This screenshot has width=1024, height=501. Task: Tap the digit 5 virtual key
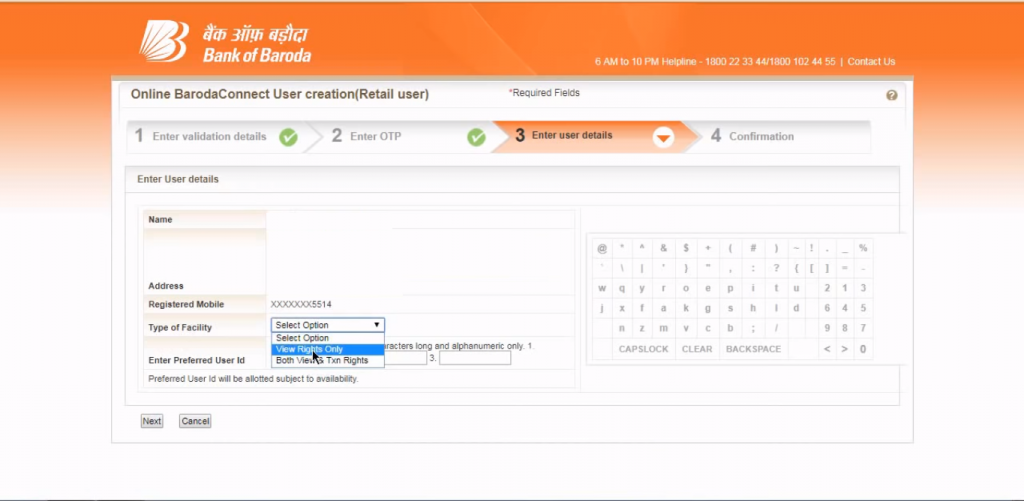pos(863,308)
